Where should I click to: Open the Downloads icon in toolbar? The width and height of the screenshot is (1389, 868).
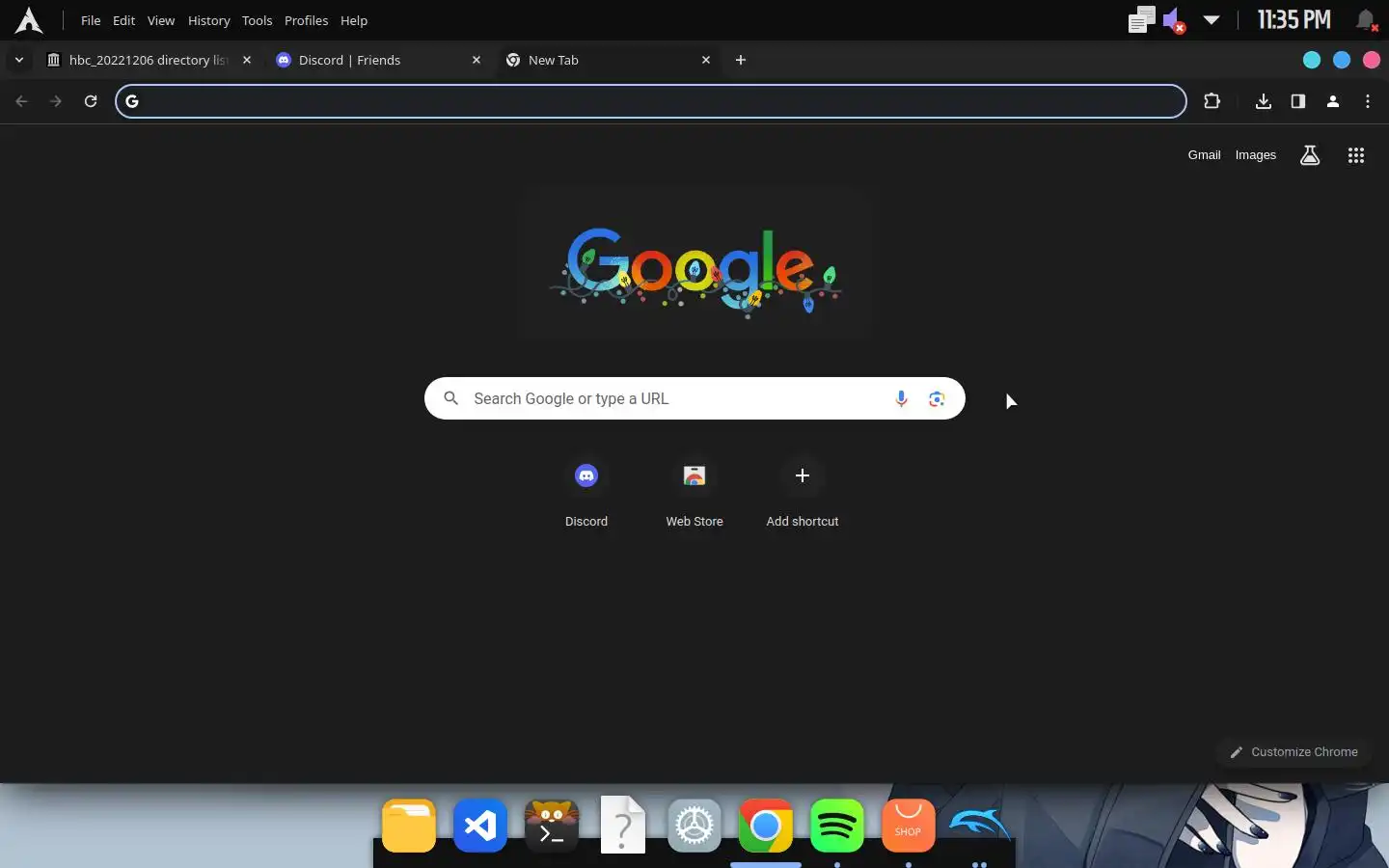1264,101
